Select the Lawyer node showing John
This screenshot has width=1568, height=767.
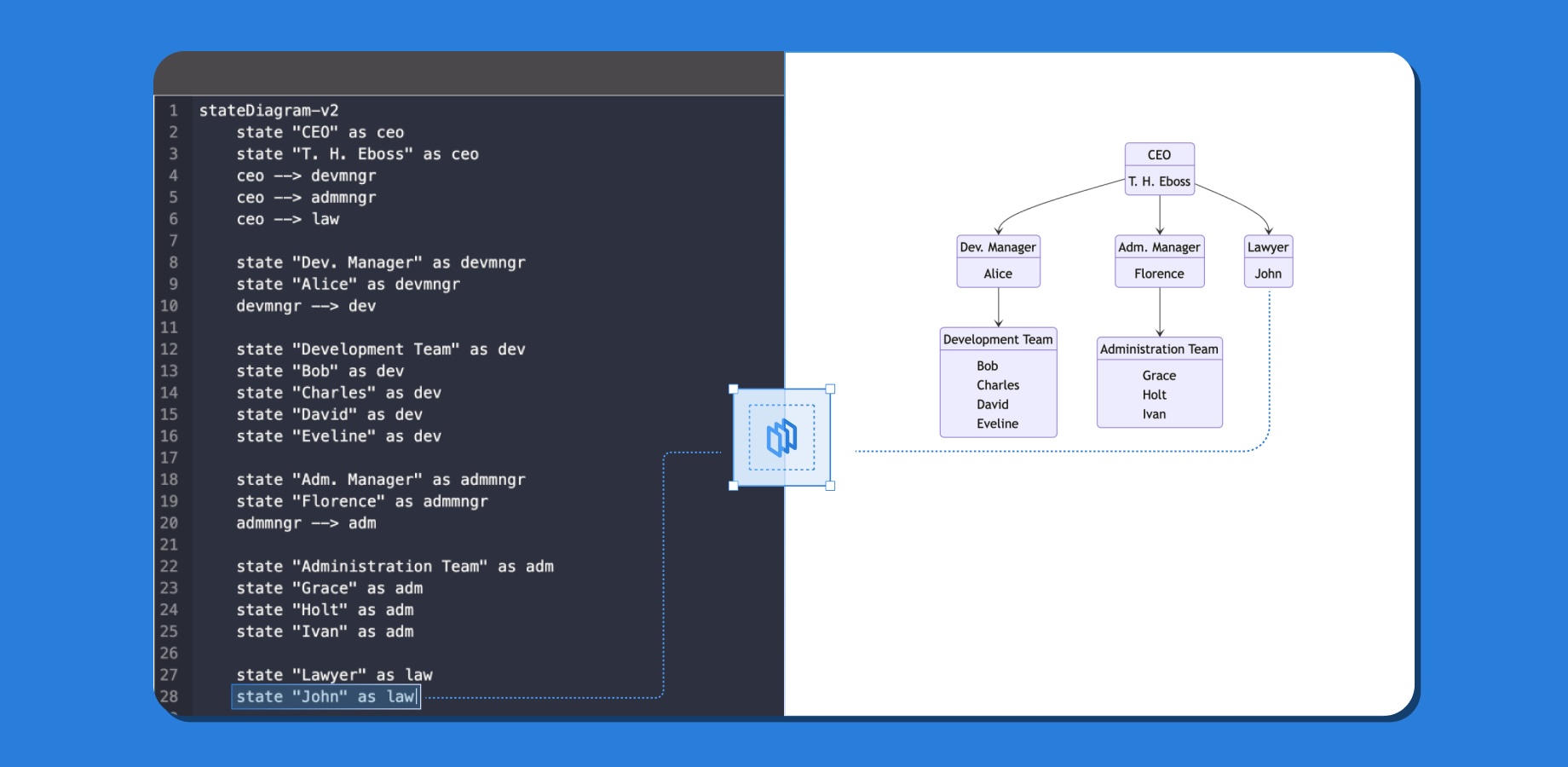pyautogui.click(x=1268, y=260)
